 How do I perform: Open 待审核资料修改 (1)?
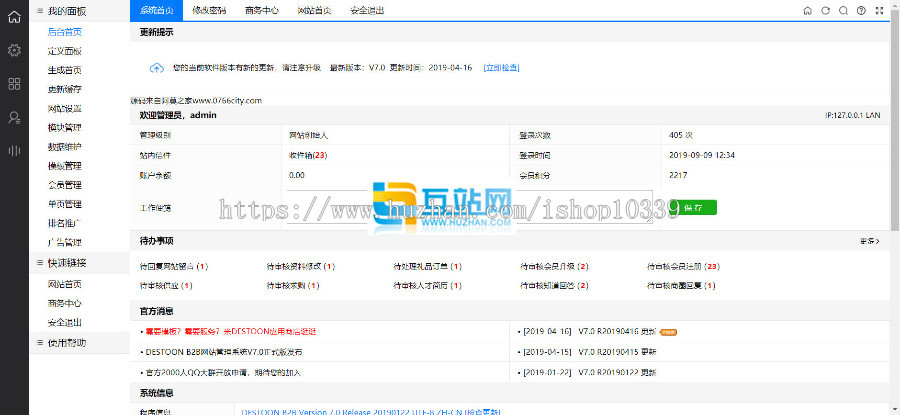301,266
